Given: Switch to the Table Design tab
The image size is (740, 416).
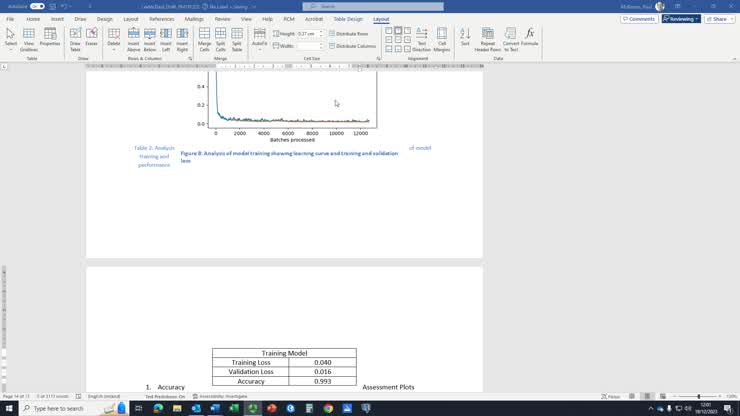Looking at the screenshot, I should pos(348,19).
